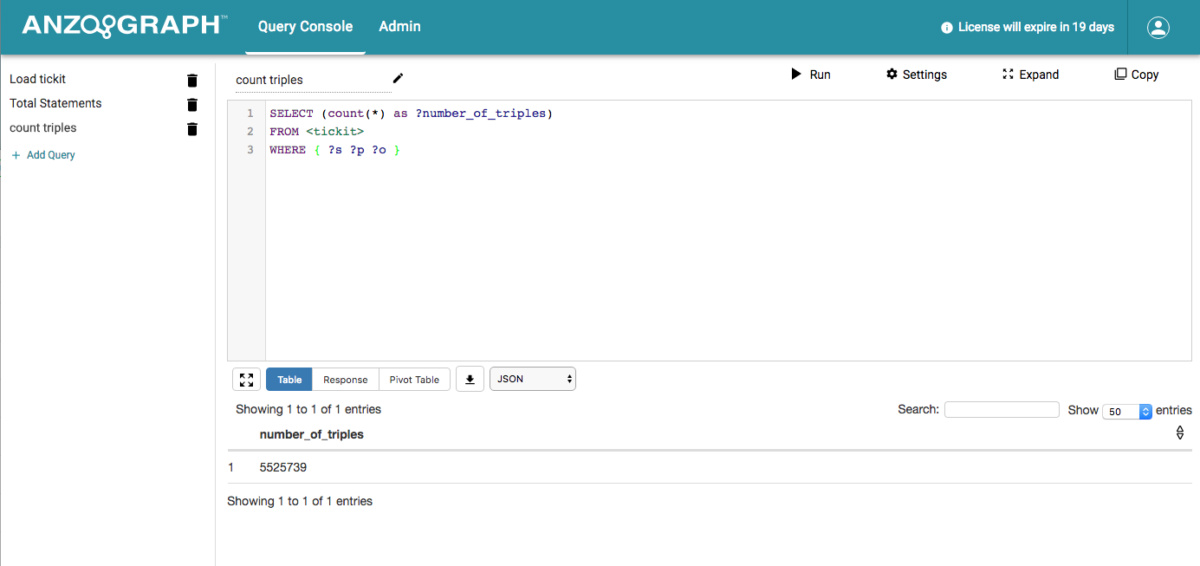
Task: Delete the count triples query
Action: point(192,129)
